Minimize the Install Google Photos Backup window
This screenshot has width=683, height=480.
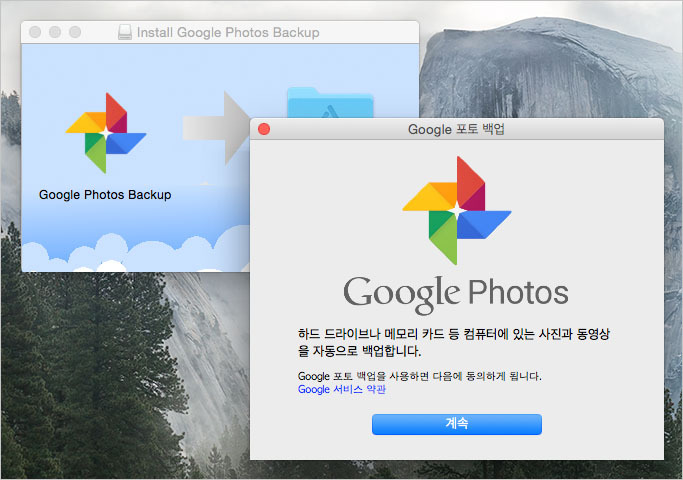click(x=55, y=32)
